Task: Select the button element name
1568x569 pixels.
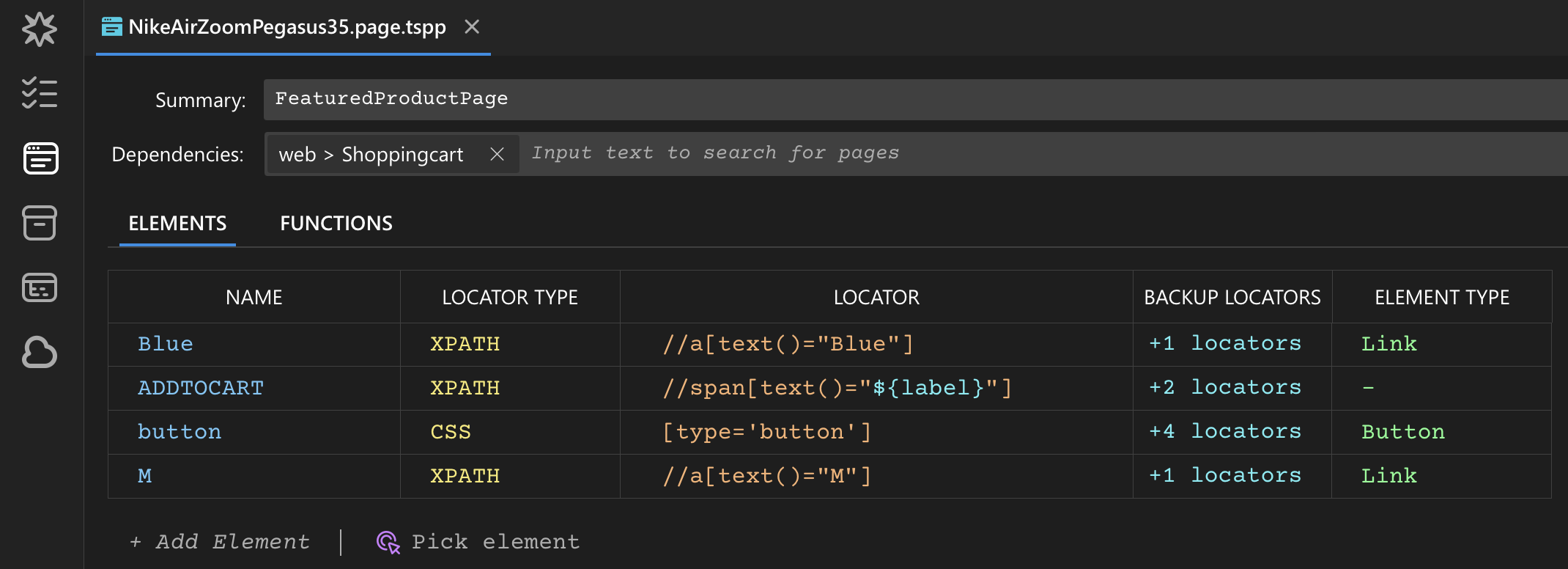Action: [180, 432]
